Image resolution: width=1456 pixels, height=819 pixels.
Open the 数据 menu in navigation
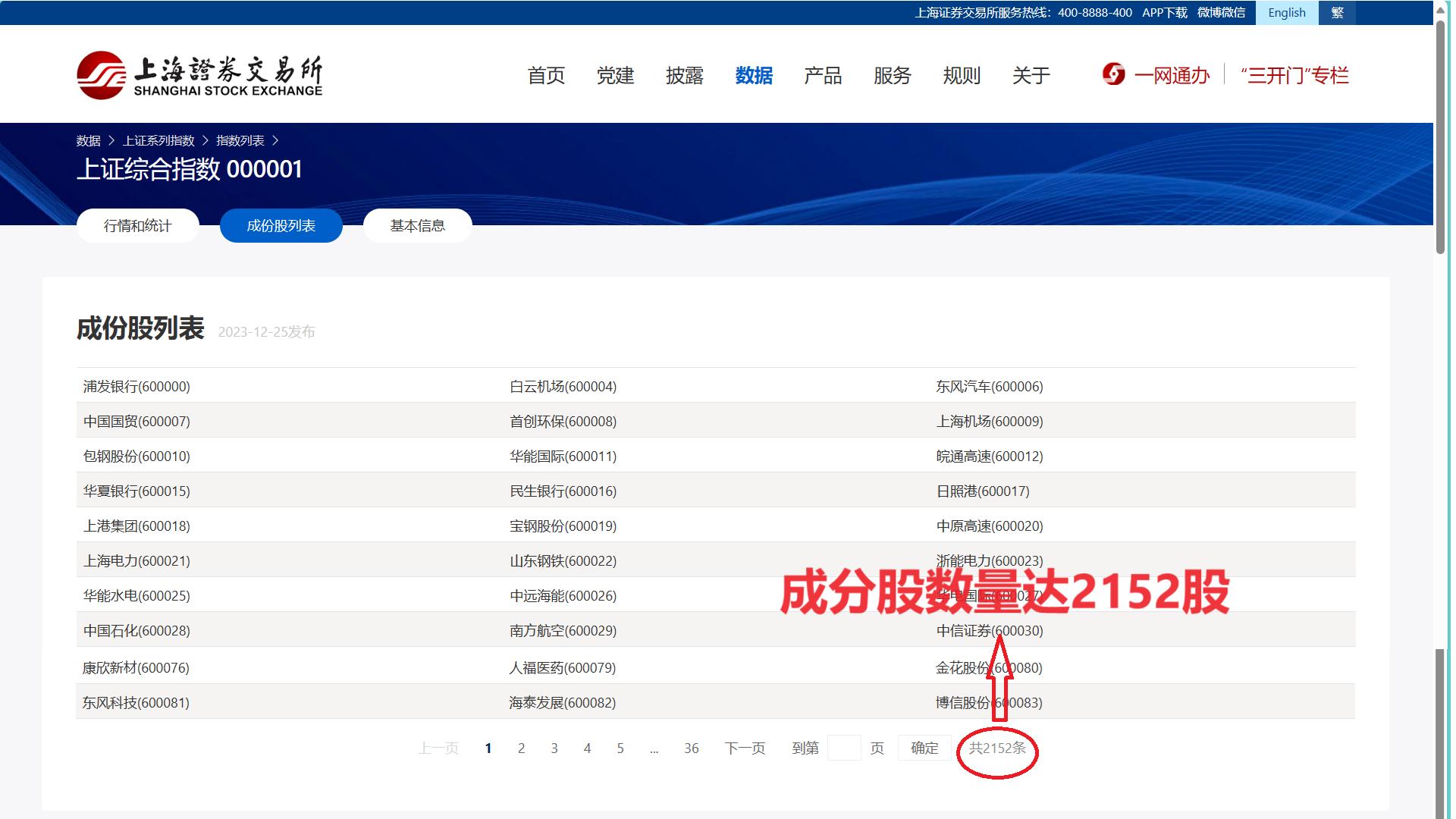[x=753, y=75]
